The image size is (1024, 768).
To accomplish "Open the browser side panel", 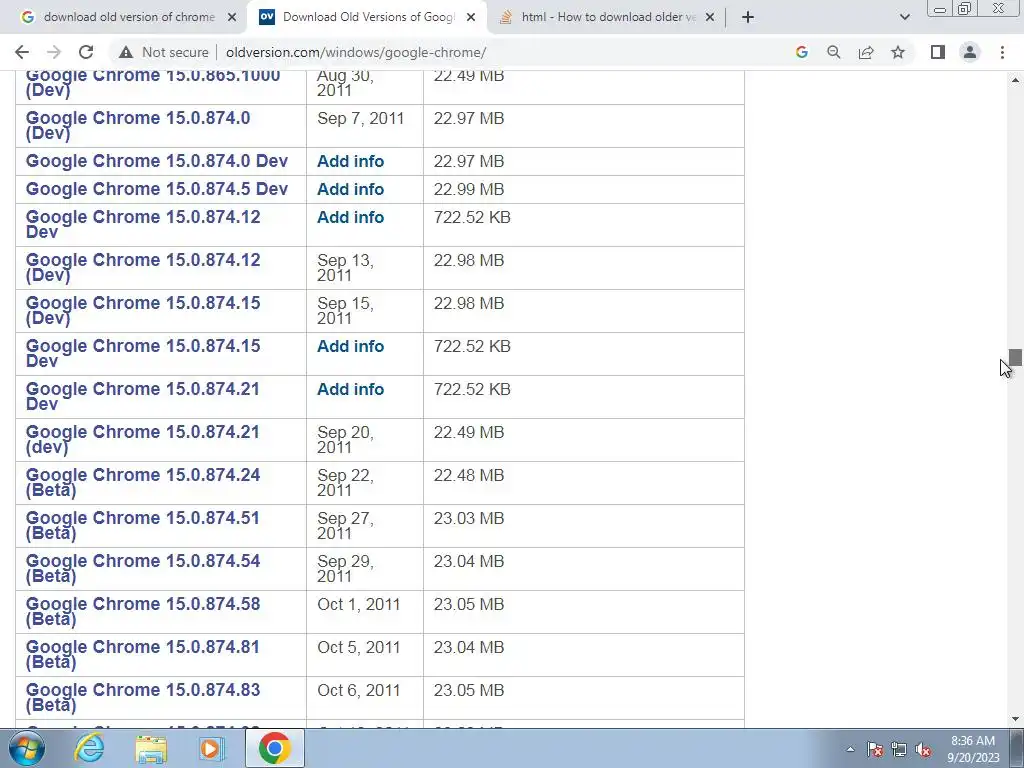I will (938, 52).
